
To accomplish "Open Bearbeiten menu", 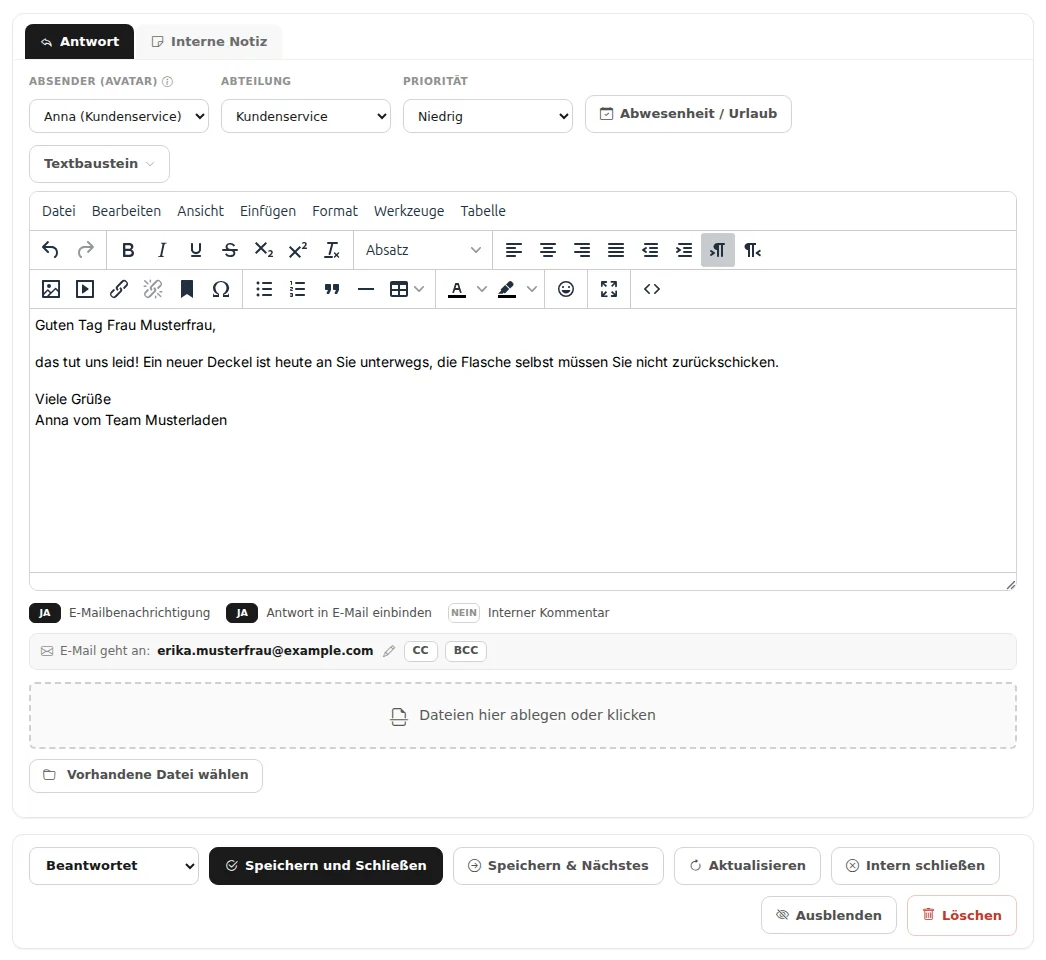I will coord(126,211).
